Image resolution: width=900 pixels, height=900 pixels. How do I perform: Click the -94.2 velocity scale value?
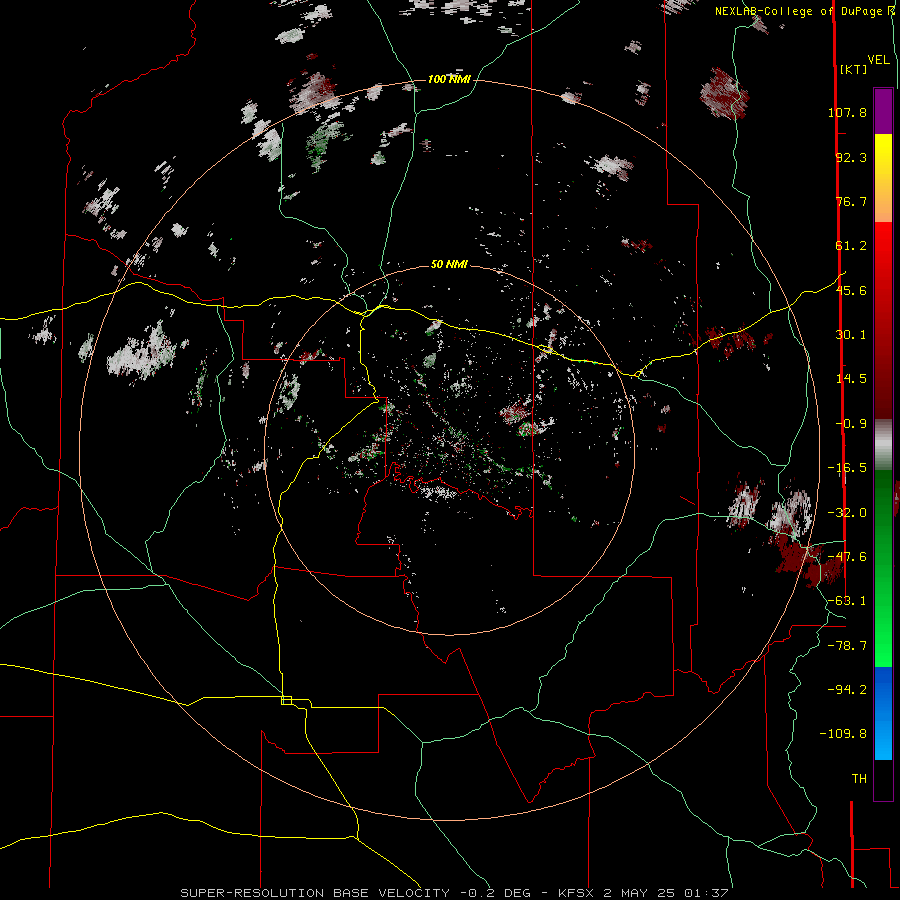pos(847,689)
